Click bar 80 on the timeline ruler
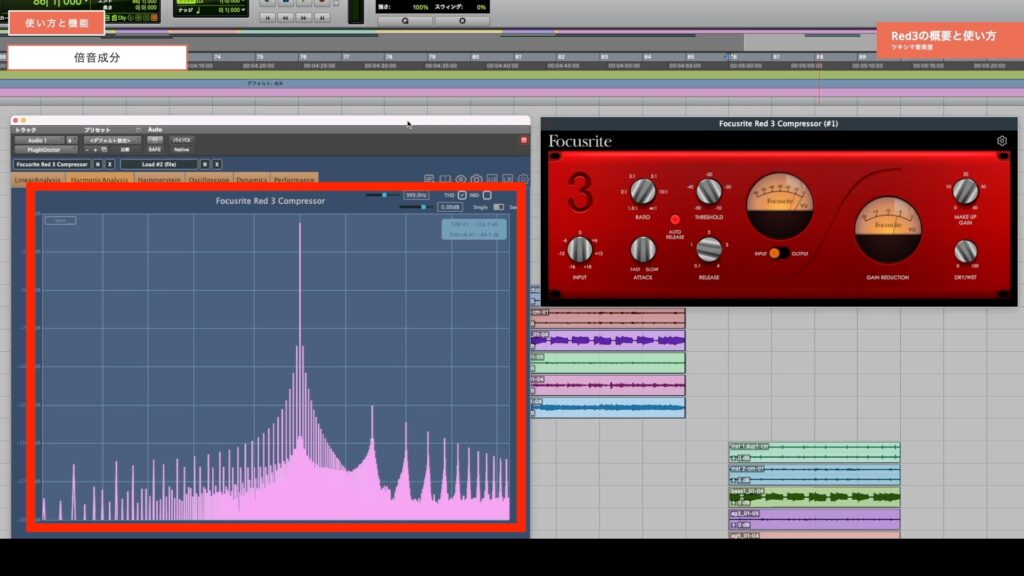The image size is (1024, 576). tap(475, 57)
